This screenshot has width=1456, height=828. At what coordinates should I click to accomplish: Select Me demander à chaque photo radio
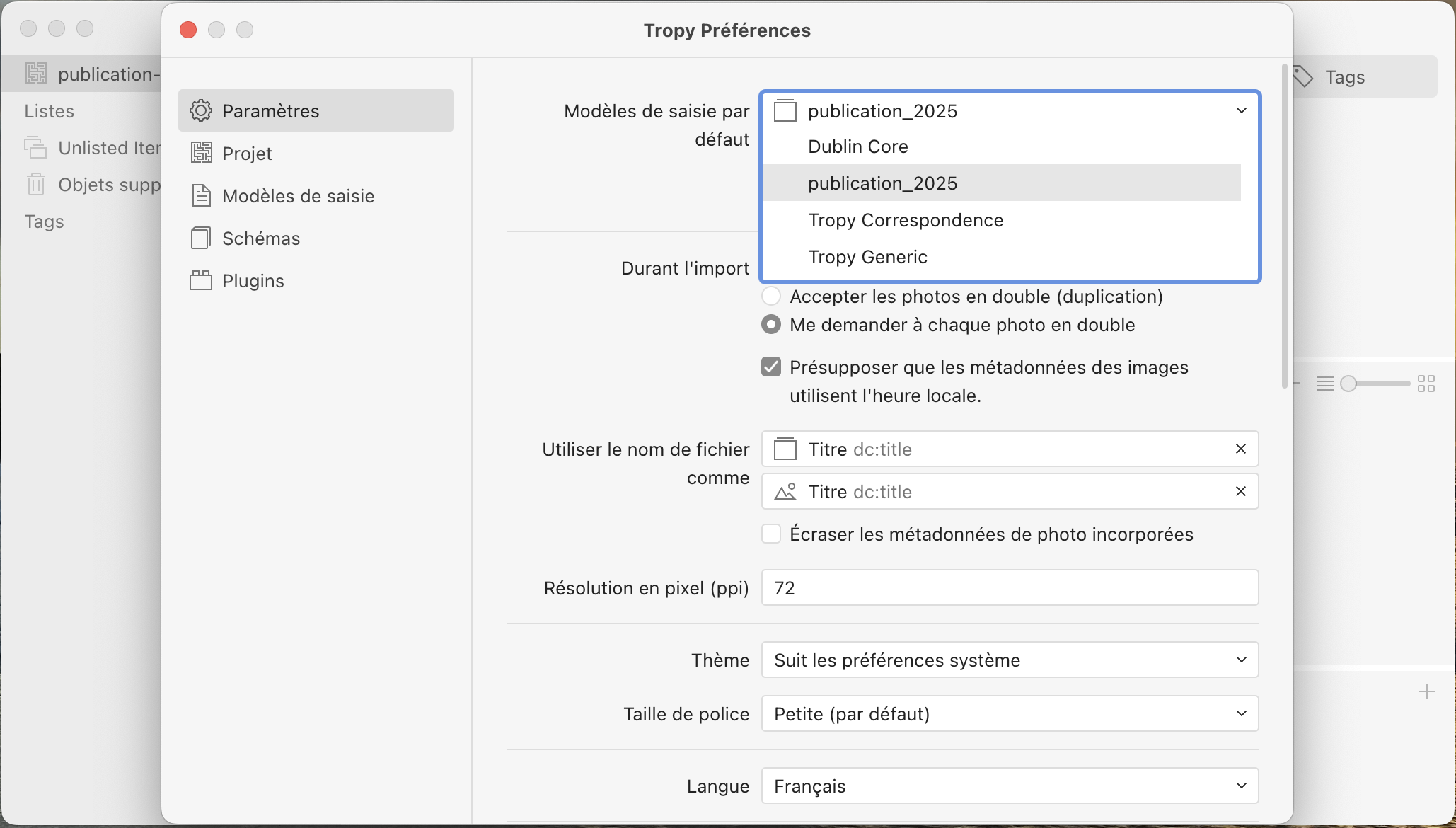771,324
